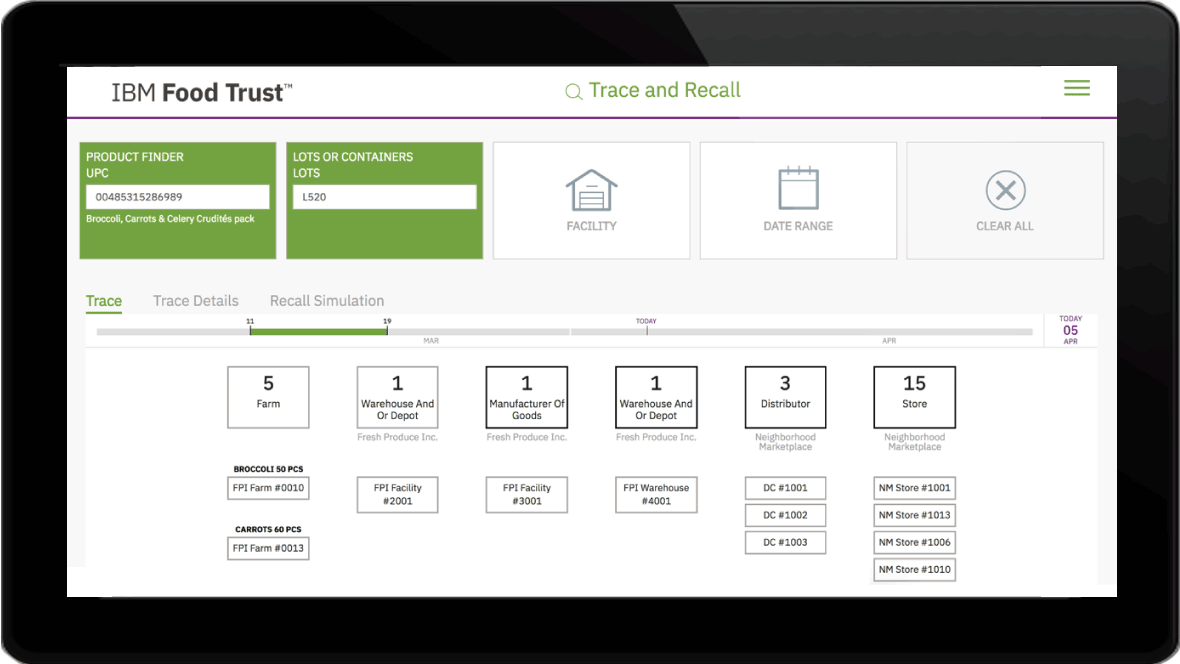
Task: Select the 5 Farm summary node
Action: [x=268, y=396]
